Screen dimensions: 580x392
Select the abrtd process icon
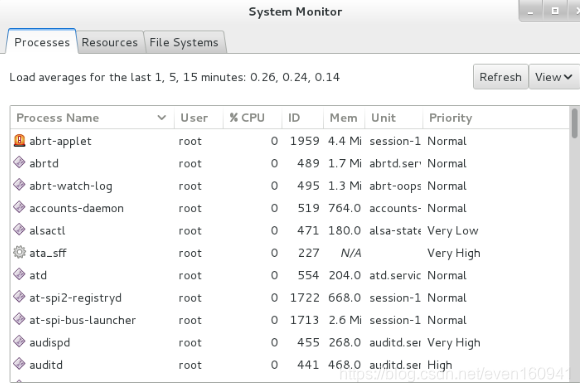click(x=19, y=163)
